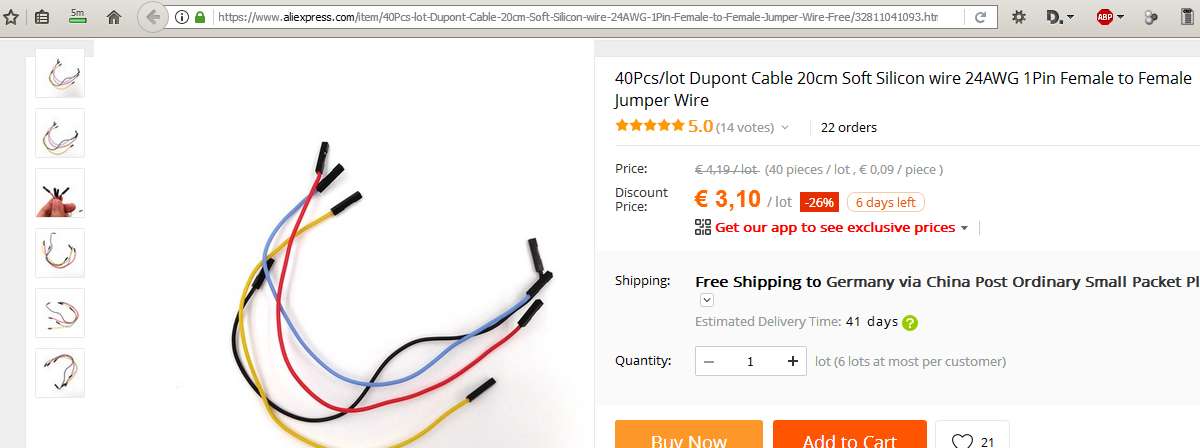Open the gear extension icon
This screenshot has width=1200, height=448.
pyautogui.click(x=1018, y=17)
